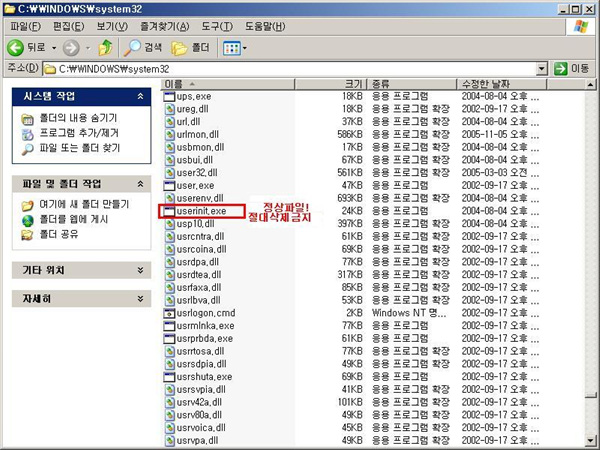Click the address bar path field
This screenshot has width=600, height=450.
pyautogui.click(x=289, y=69)
